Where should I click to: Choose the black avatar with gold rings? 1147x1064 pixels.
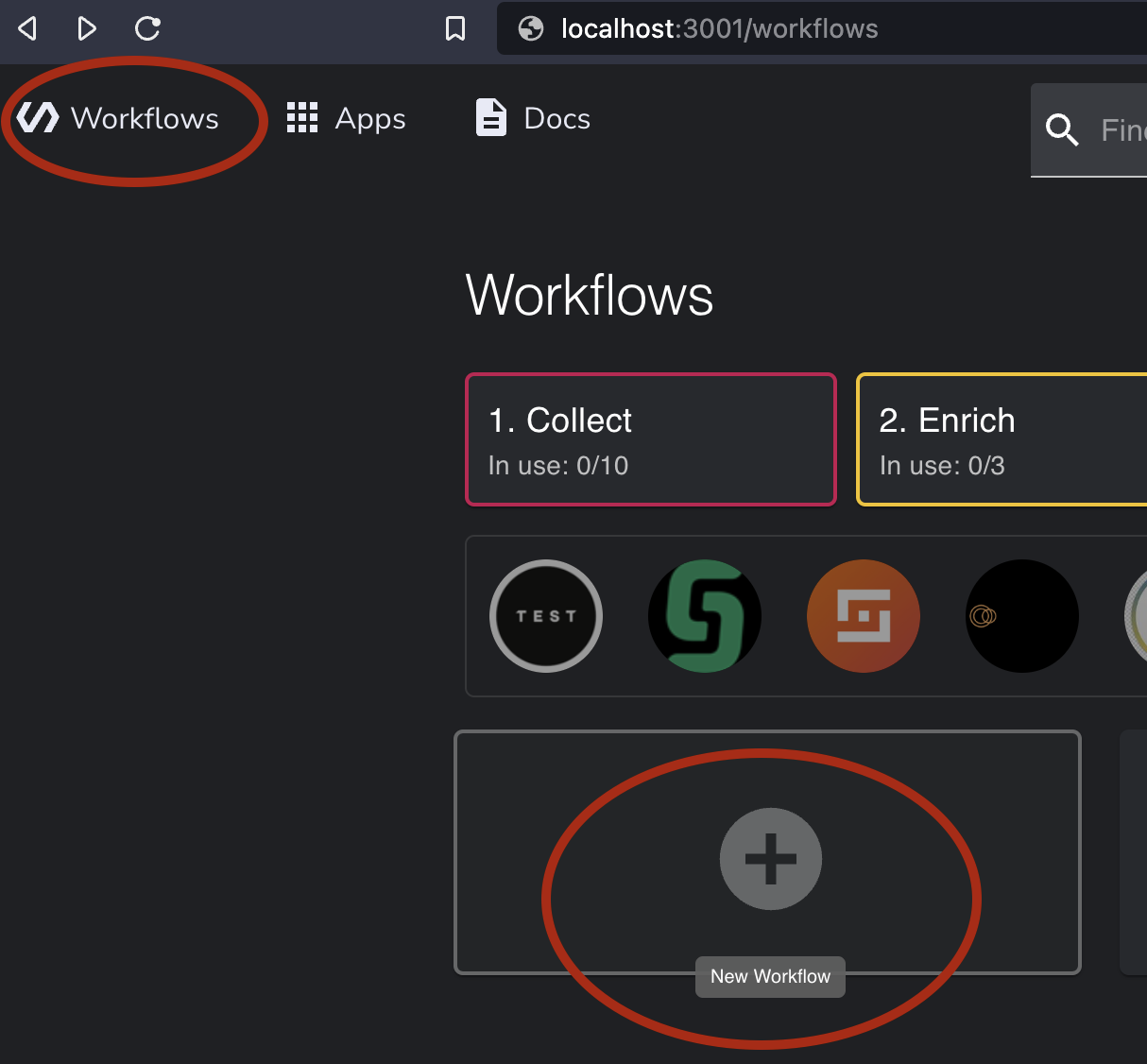click(1022, 616)
